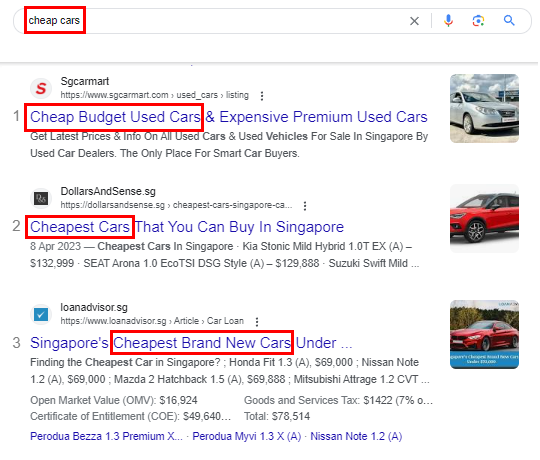
Task: Click the magnifying glass search icon
Action: point(509,21)
